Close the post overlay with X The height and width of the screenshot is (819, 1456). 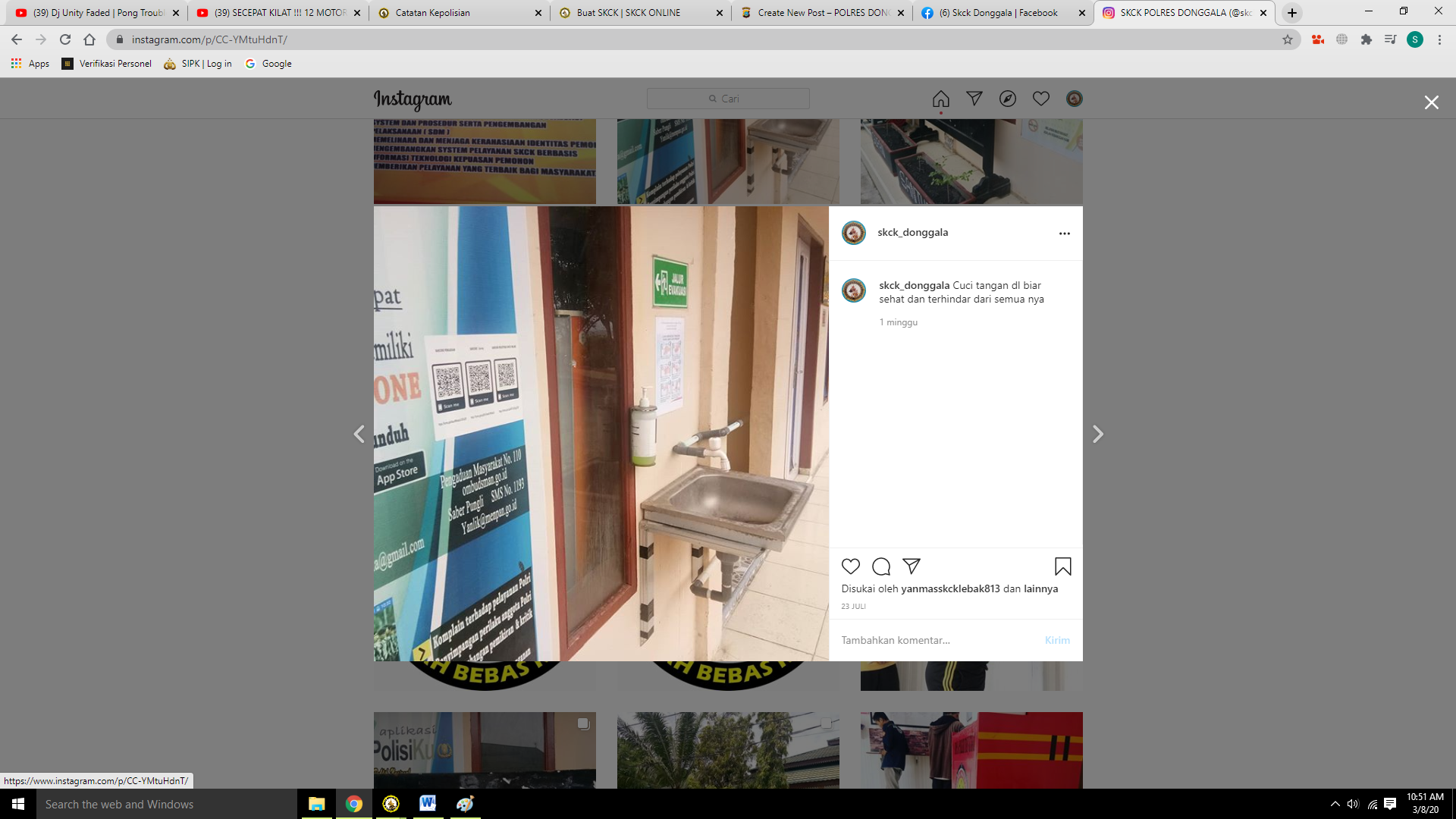1431,102
